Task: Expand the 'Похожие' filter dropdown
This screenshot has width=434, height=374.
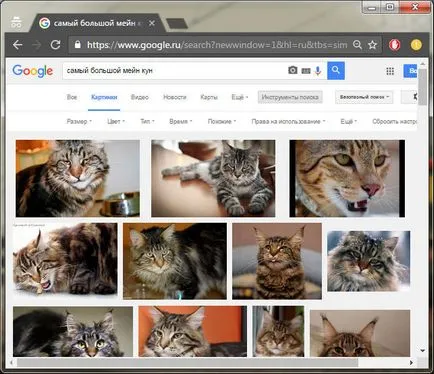Action: coord(222,122)
